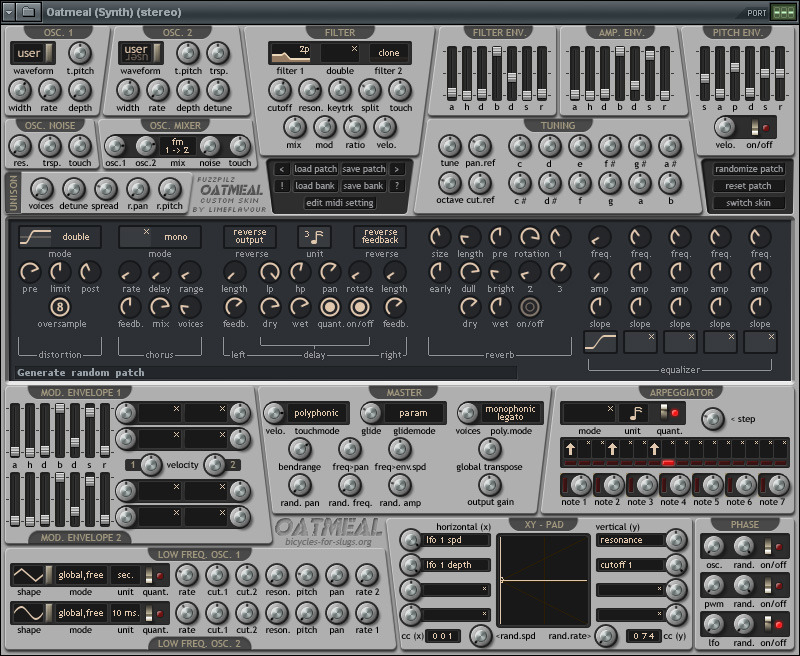Screen dimensions: 800x656
Task: Toggle delay reverse output
Action: pos(250,236)
